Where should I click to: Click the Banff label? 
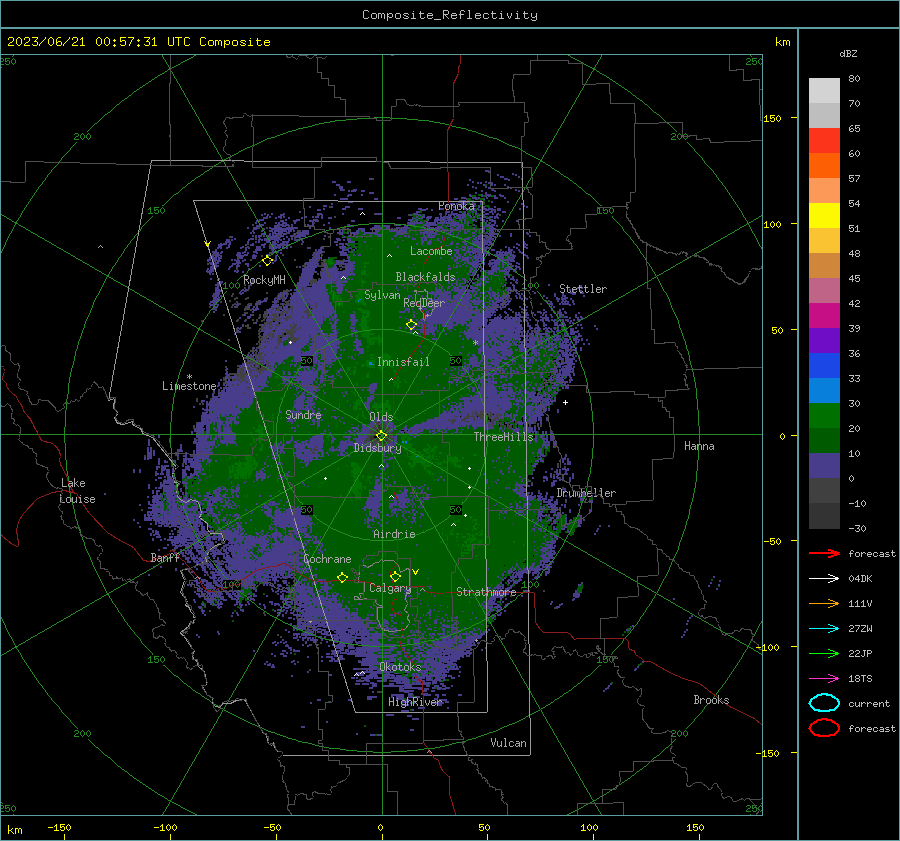coord(165,558)
